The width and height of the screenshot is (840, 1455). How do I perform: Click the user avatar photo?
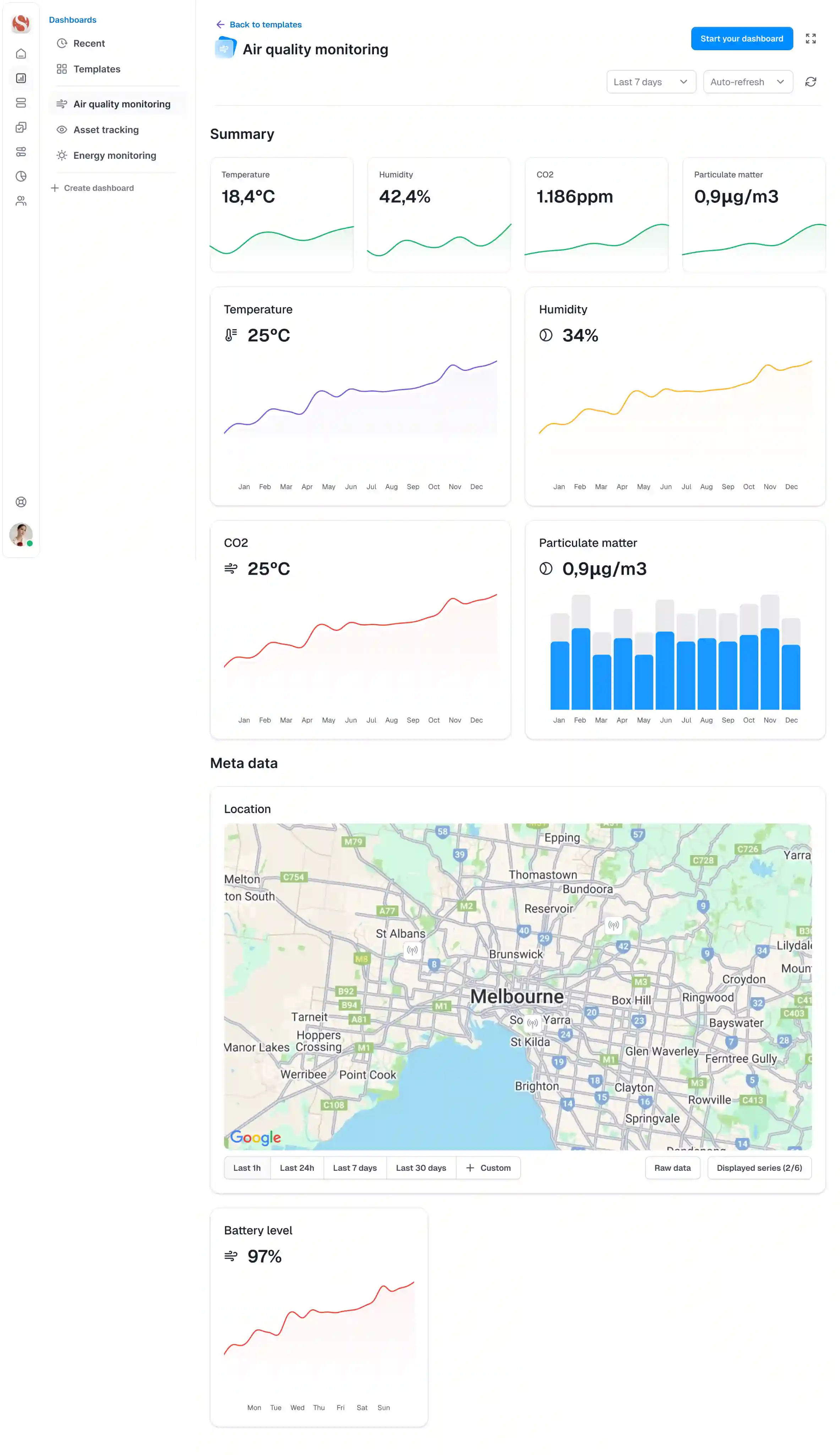(x=21, y=534)
